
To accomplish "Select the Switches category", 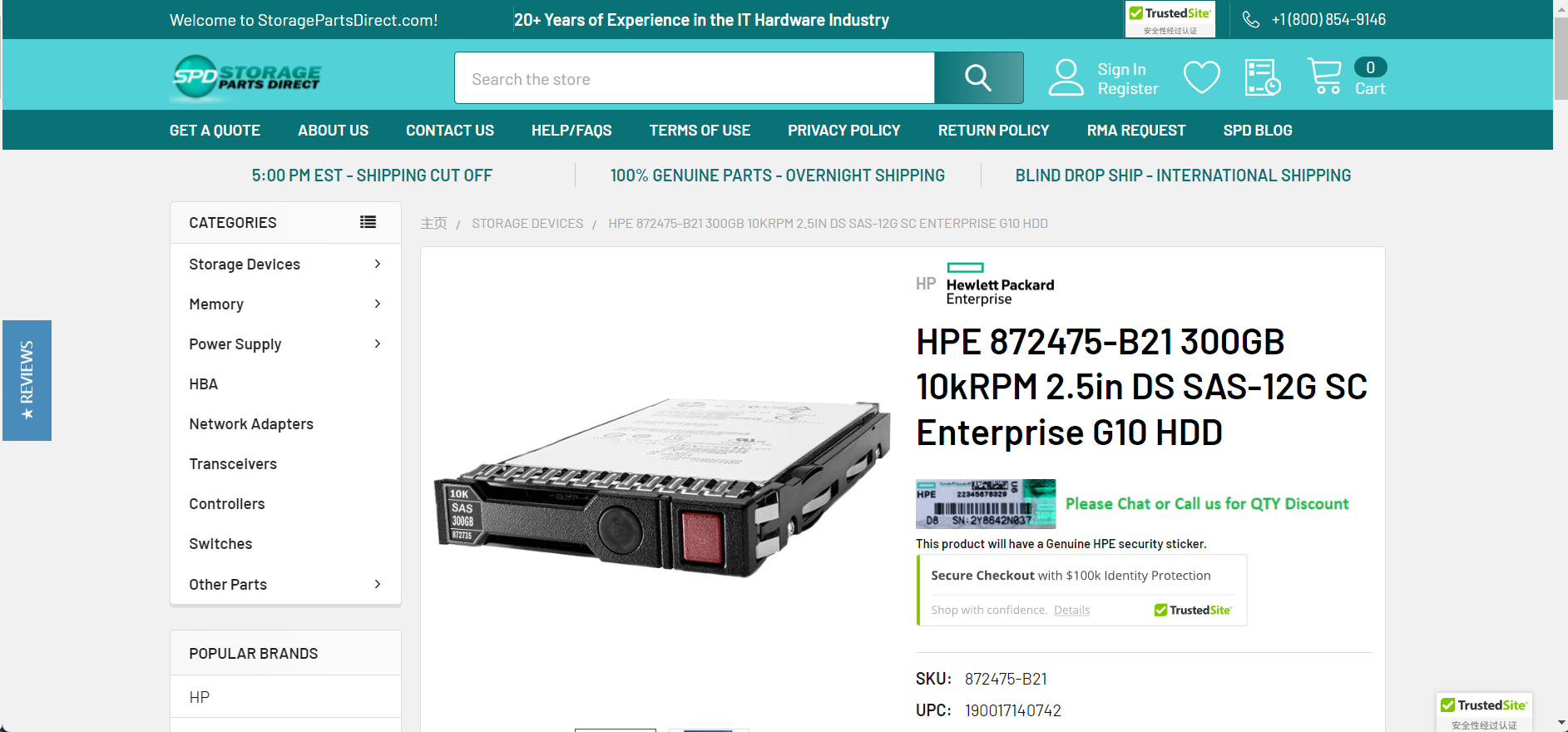I will 220,543.
